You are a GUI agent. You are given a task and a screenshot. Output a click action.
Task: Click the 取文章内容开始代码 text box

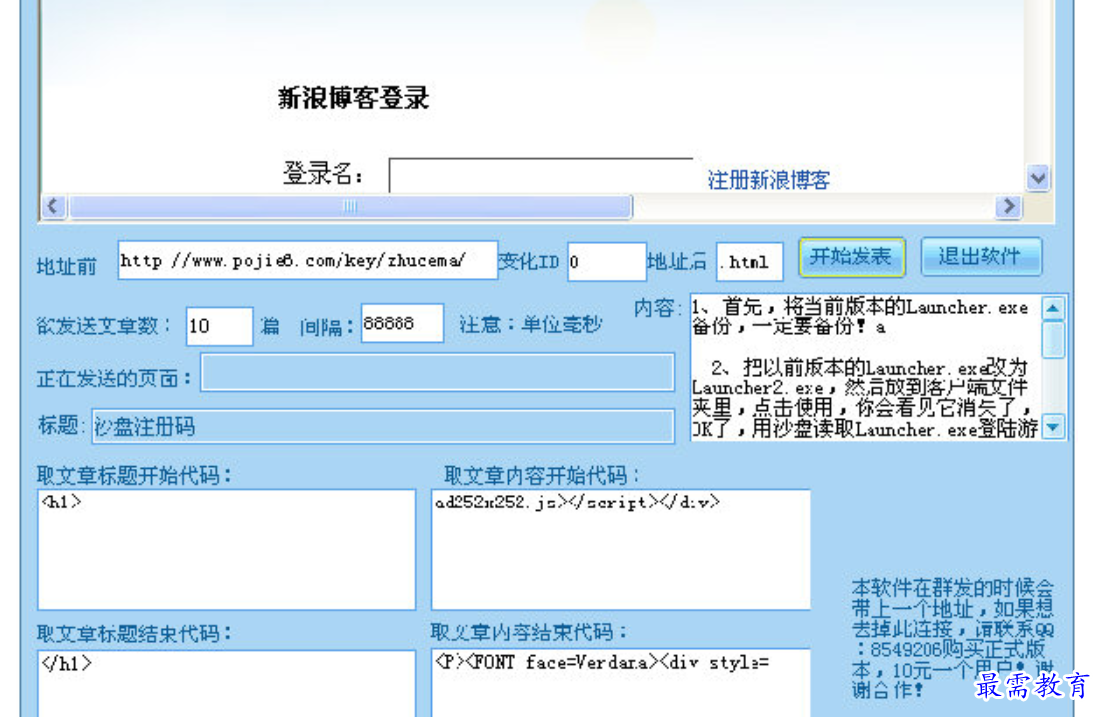coord(621,550)
